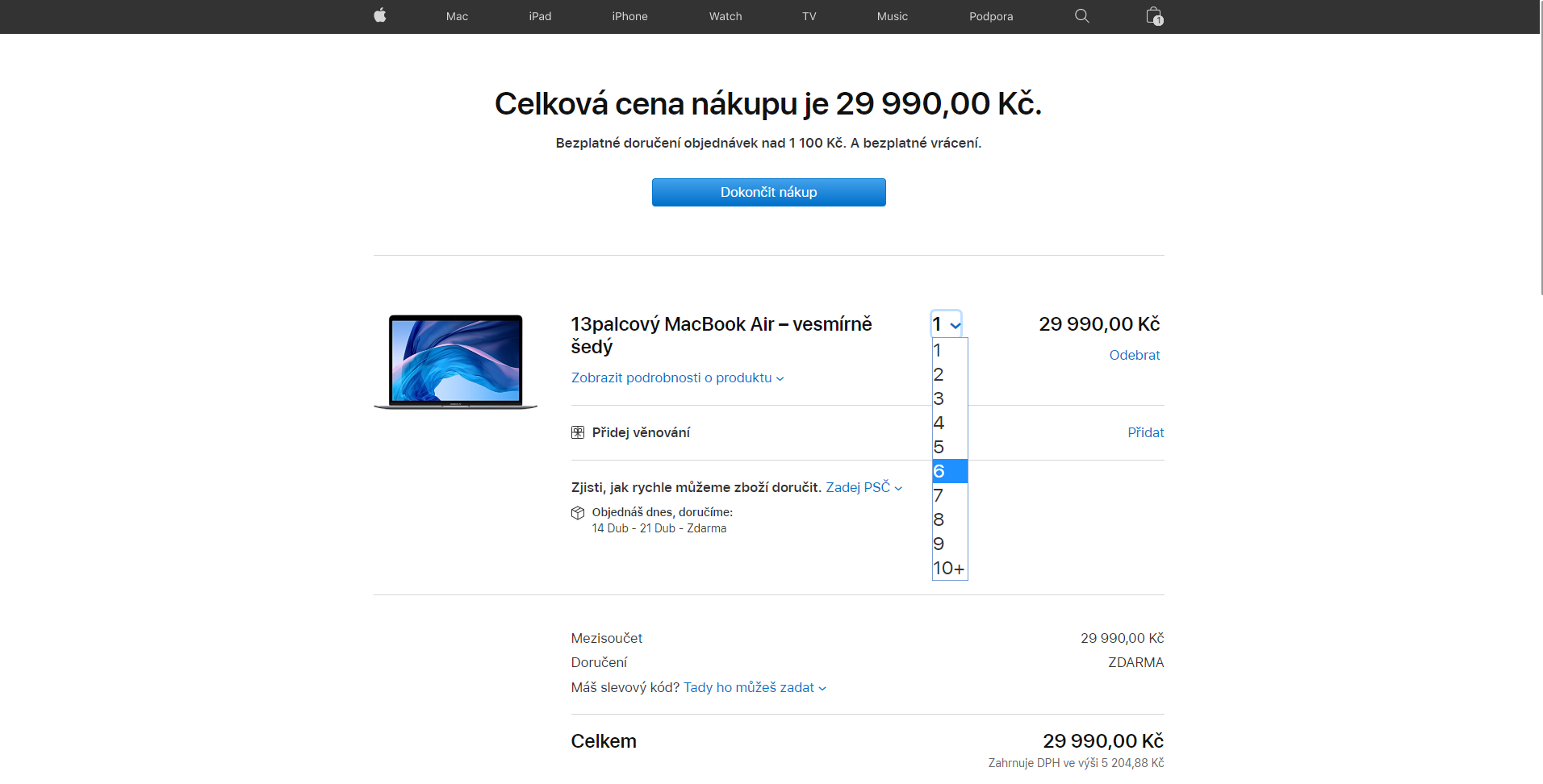1543x784 pixels.
Task: Select quantity 5 in the dropdown list
Action: (x=950, y=447)
